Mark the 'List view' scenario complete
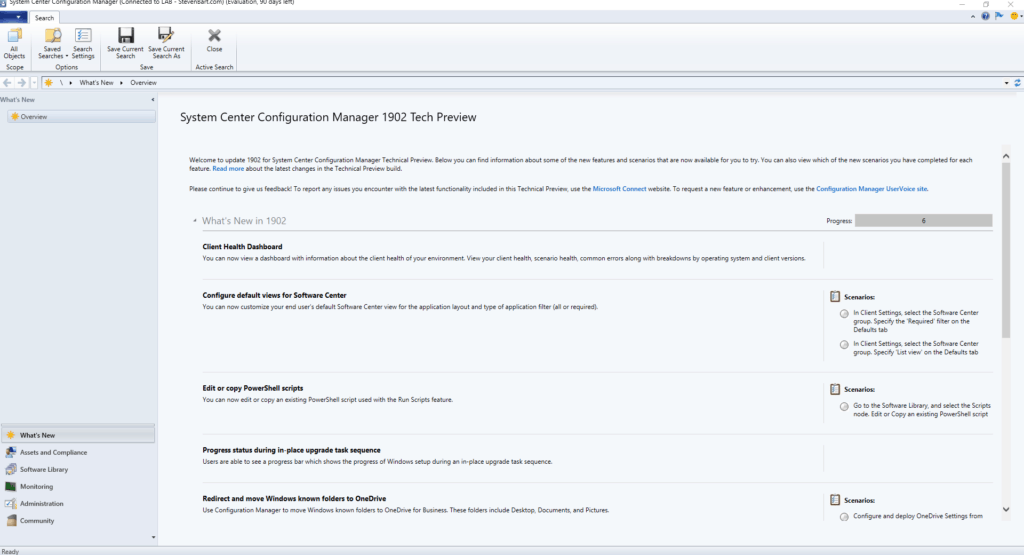The image size is (1024, 555). pyautogui.click(x=844, y=345)
